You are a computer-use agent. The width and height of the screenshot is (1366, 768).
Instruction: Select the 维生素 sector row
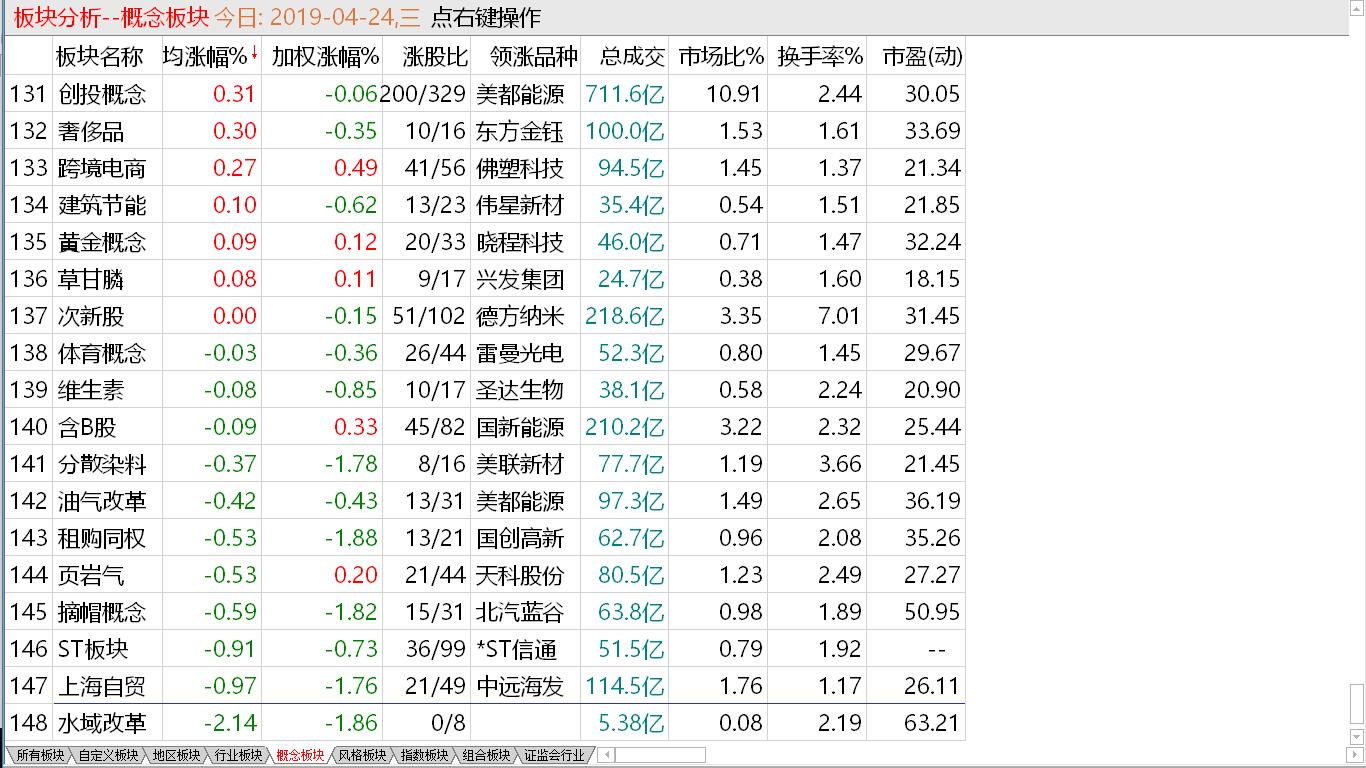coord(486,390)
